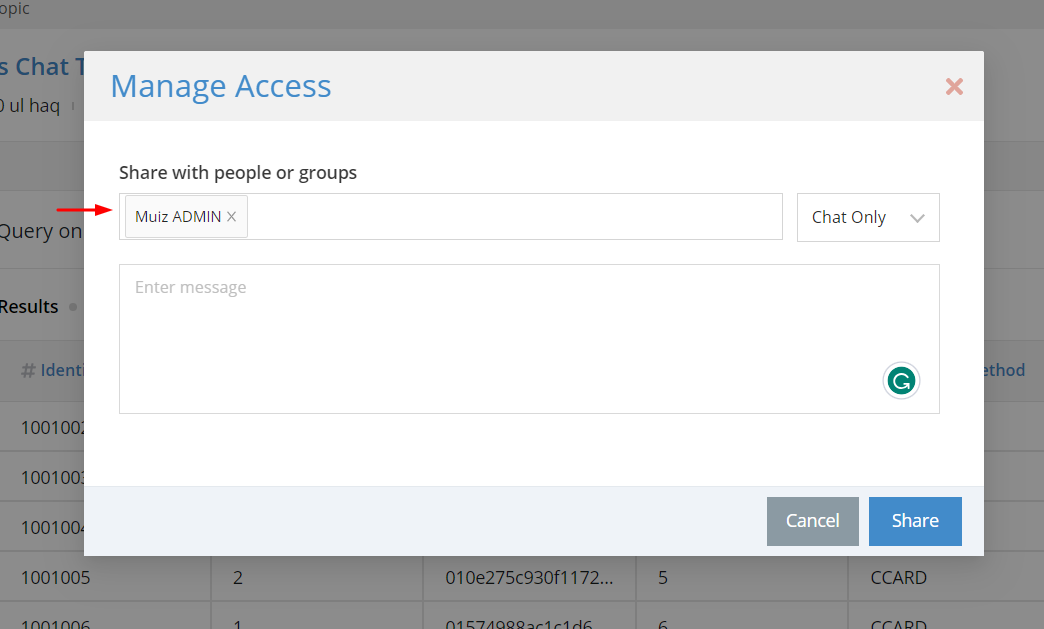
Task: Click the 1001006 row identifier at bottom
Action: pyautogui.click(x=55, y=624)
